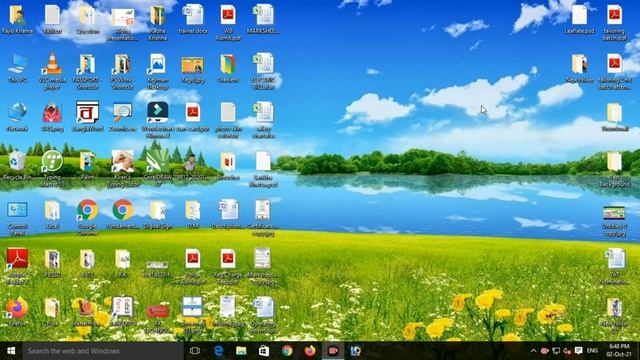
Task: Open Task View from the taskbar
Action: 195,351
